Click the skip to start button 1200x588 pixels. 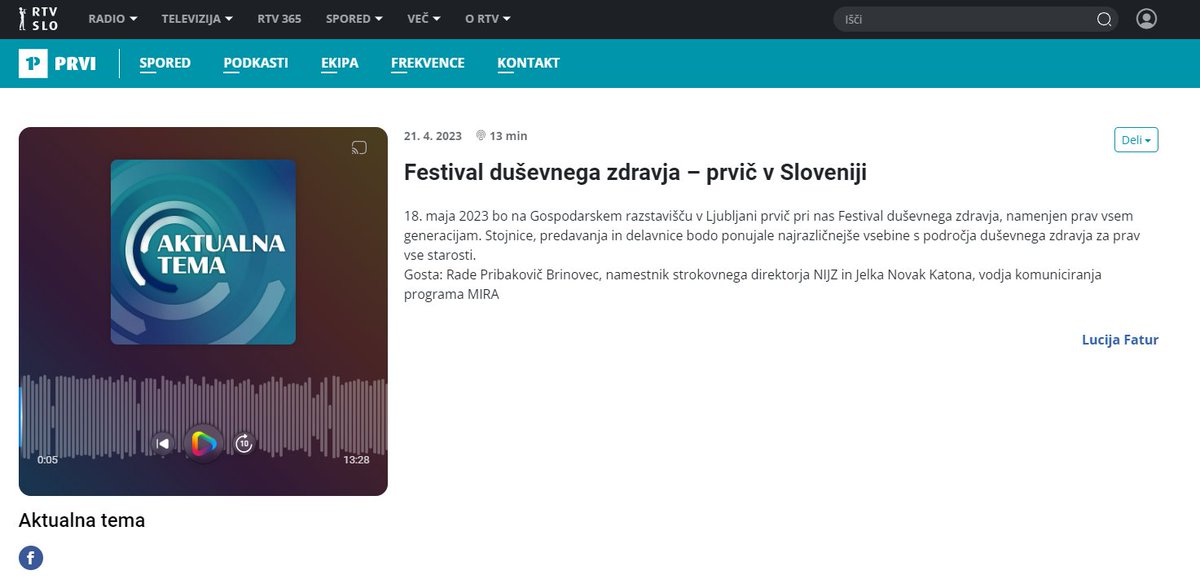tap(163, 443)
